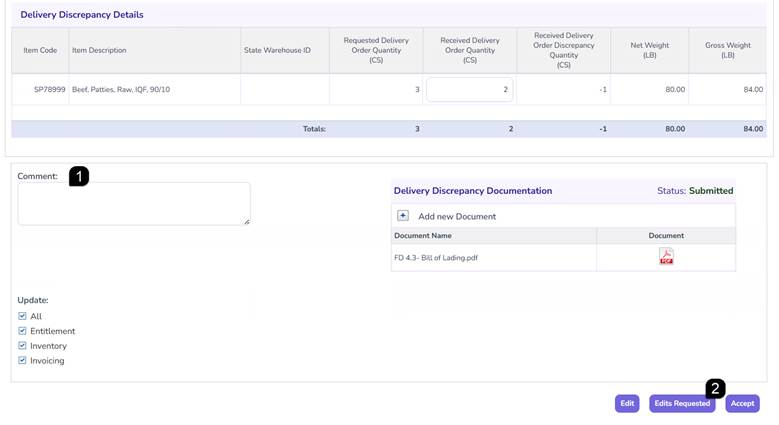
Task: Click Beef, Patties, Raw, IQF, 90/10 description
Action: [x=121, y=89]
